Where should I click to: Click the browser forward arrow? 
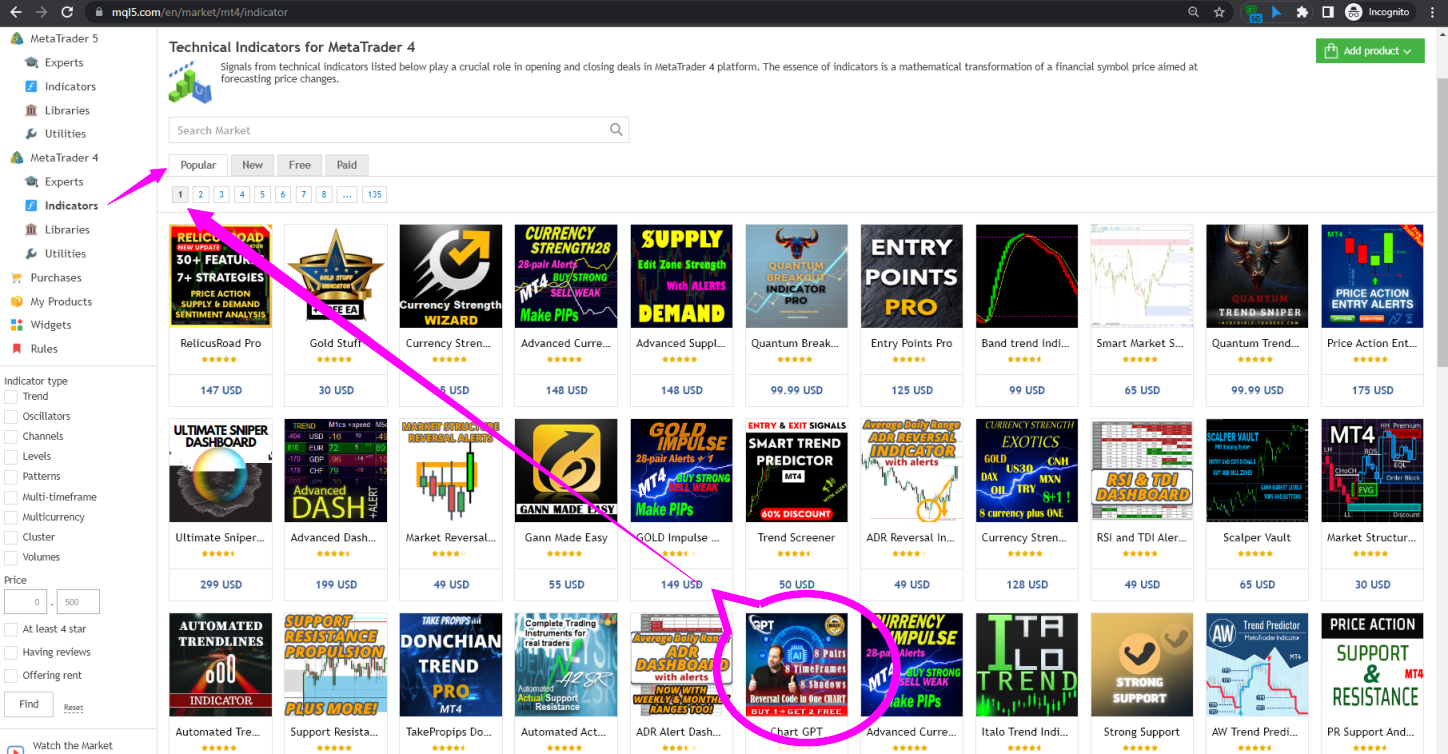41,12
